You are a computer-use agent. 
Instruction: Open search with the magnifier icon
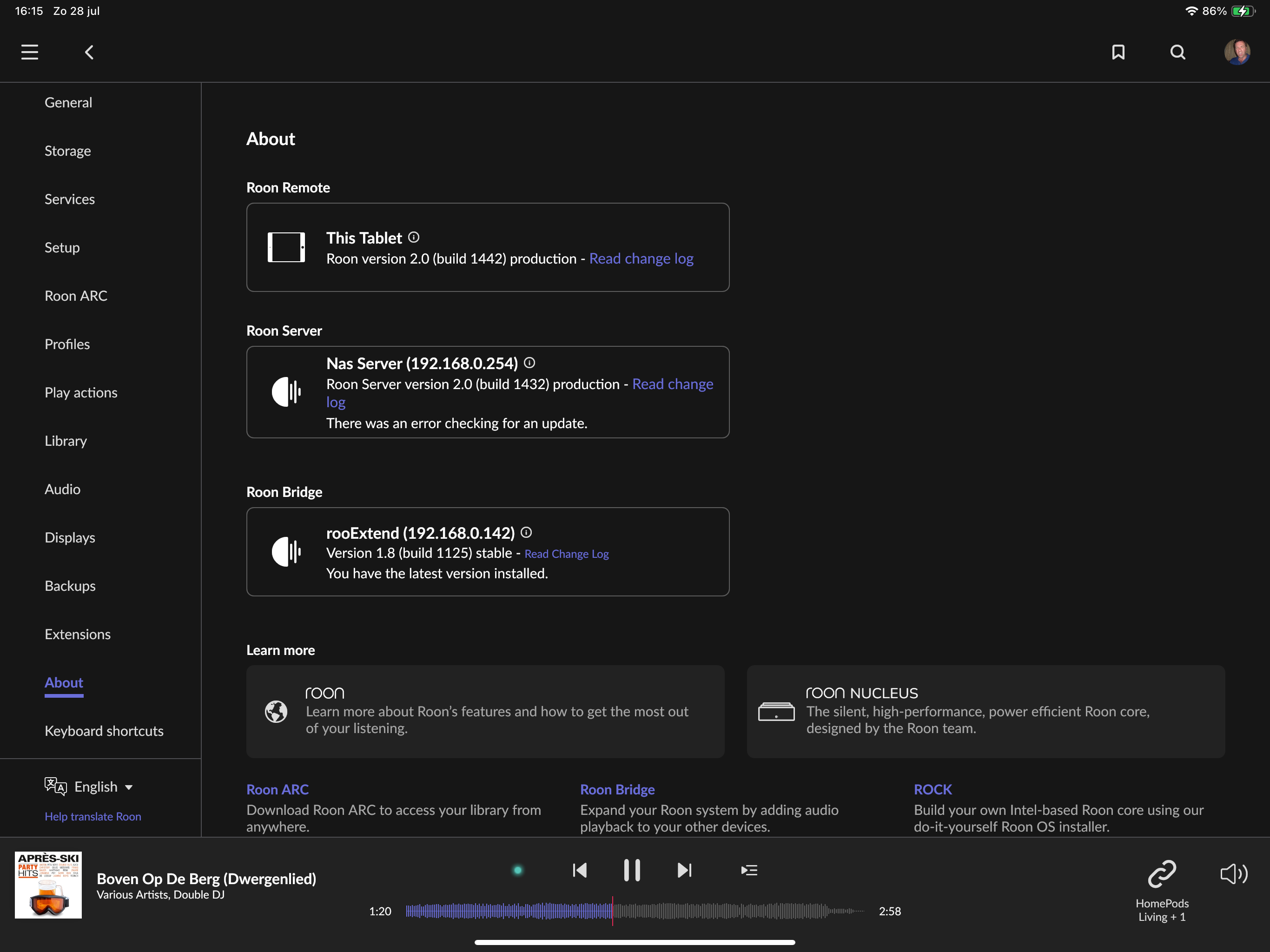click(x=1177, y=52)
